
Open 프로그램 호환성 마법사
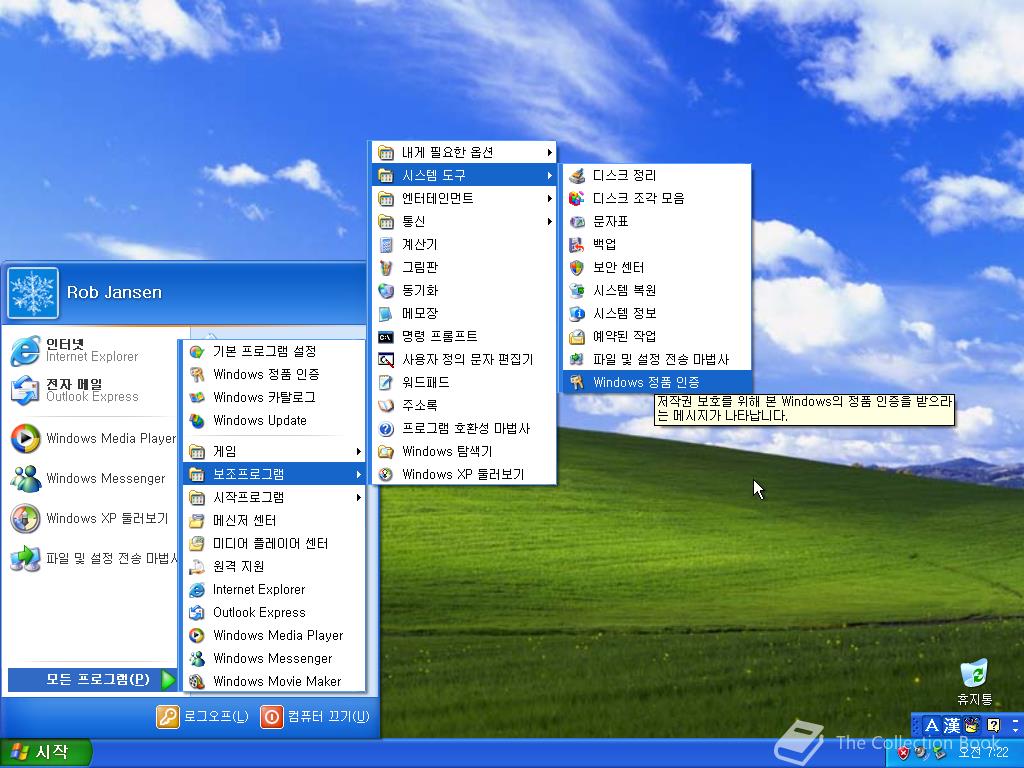[x=464, y=428]
